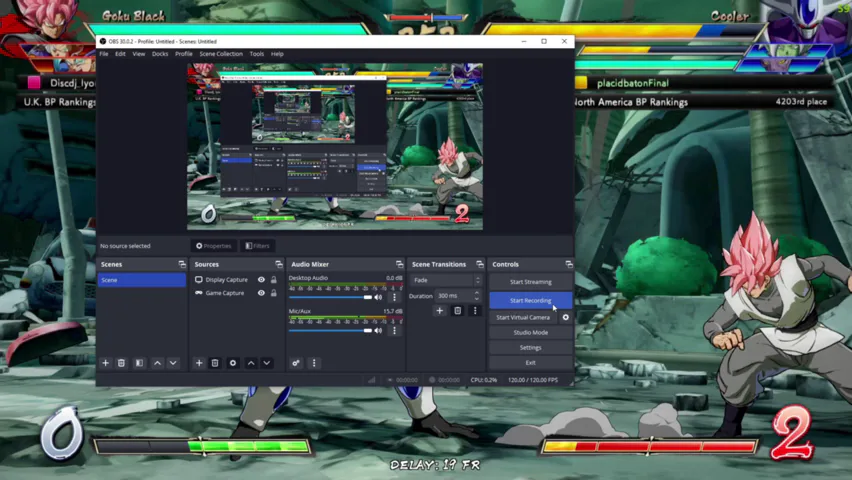Toggle lock on Game Capture source

[274, 293]
